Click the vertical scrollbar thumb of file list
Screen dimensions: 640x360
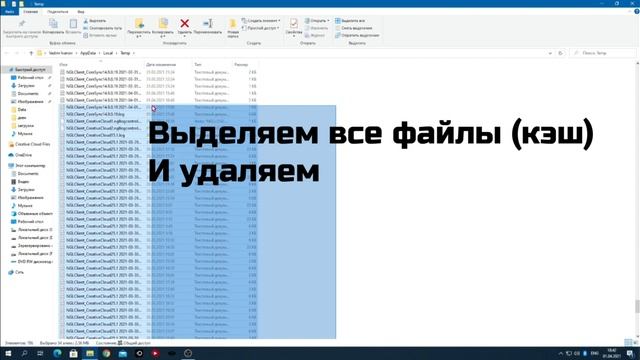637,307
